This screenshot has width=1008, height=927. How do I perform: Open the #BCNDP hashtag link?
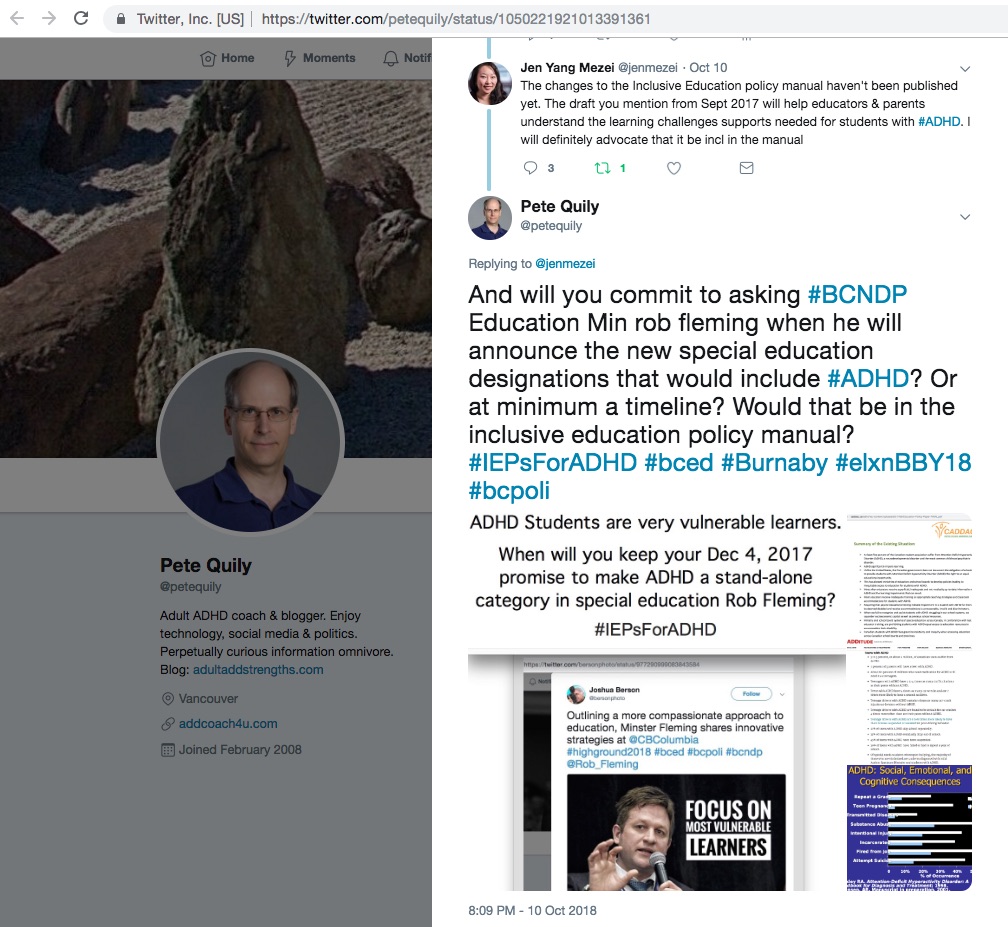857,294
